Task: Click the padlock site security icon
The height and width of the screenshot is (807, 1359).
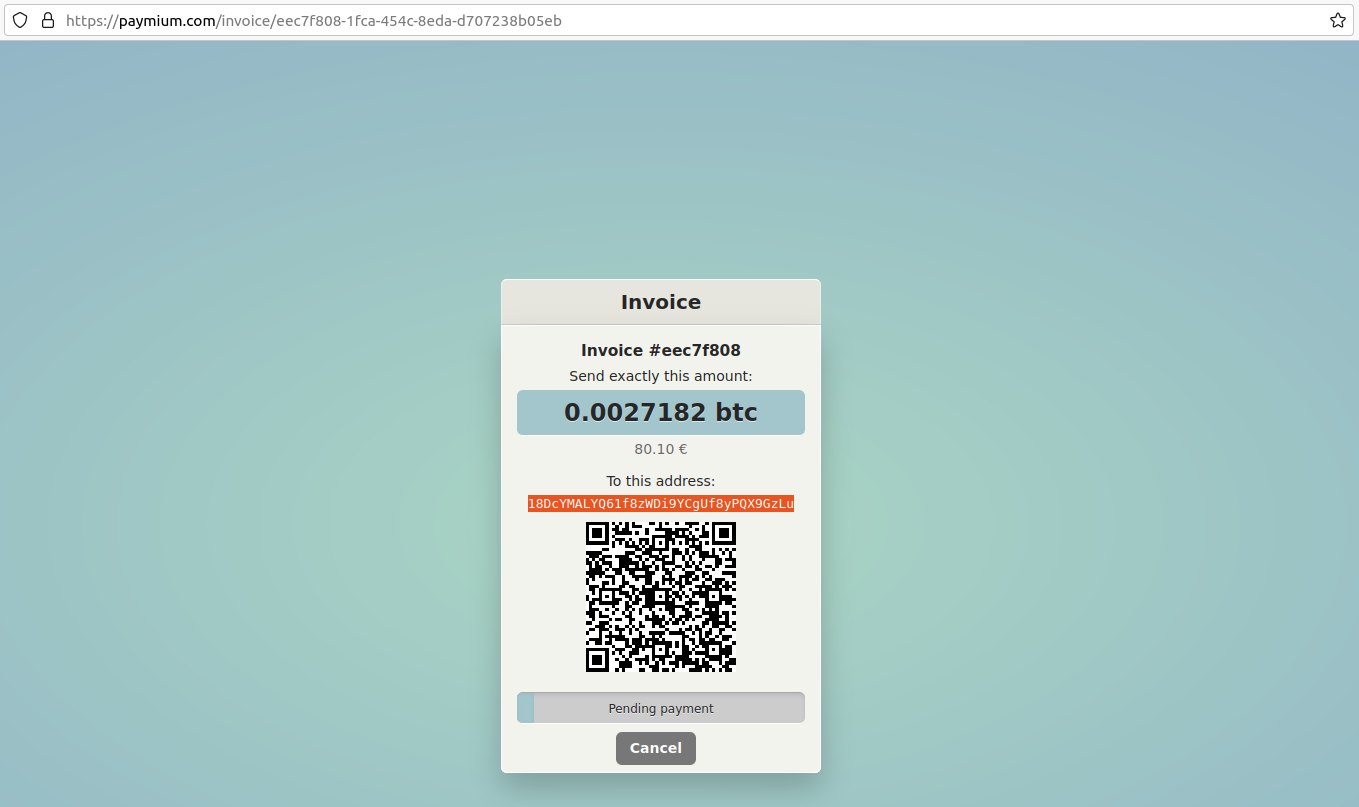Action: (47, 20)
